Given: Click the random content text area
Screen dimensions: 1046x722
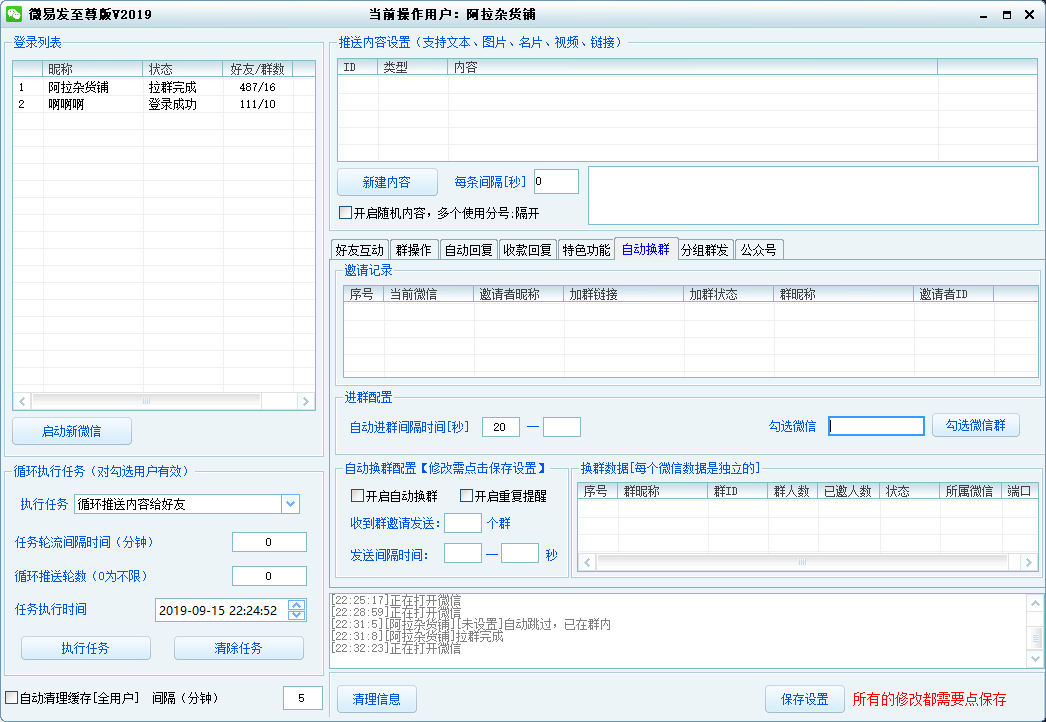Looking at the screenshot, I should (813, 196).
